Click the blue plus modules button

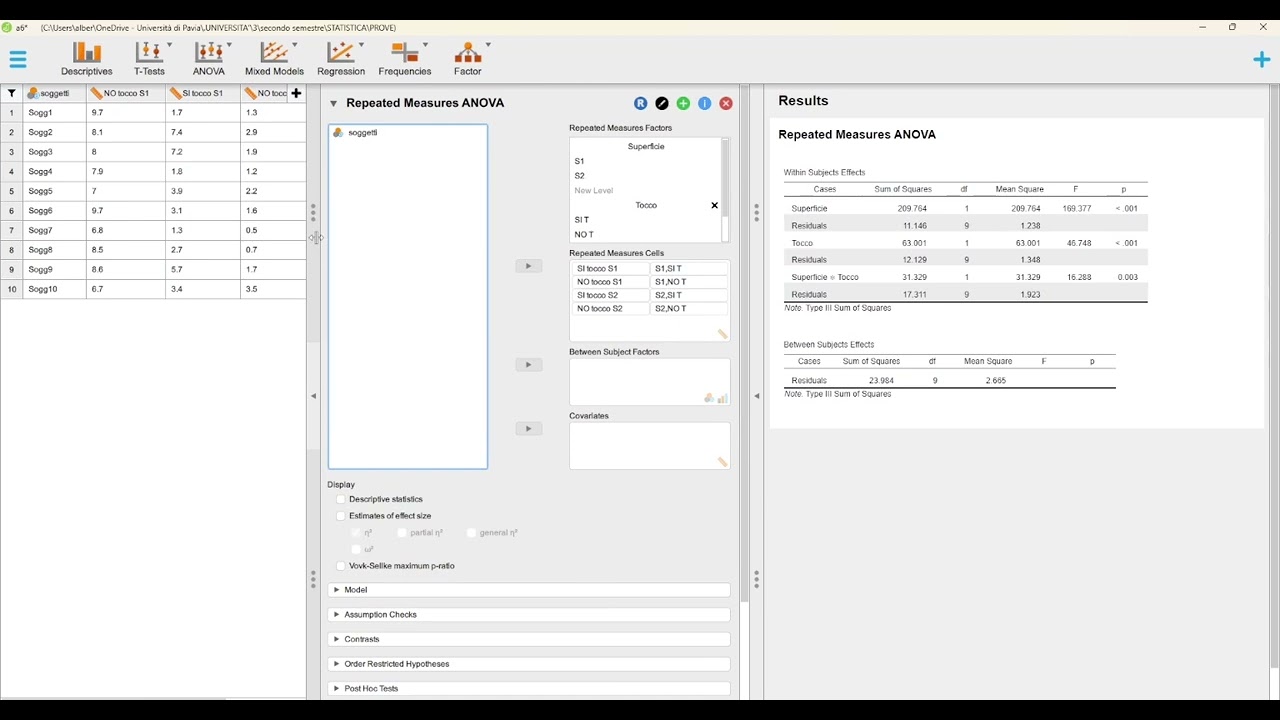pos(1261,60)
